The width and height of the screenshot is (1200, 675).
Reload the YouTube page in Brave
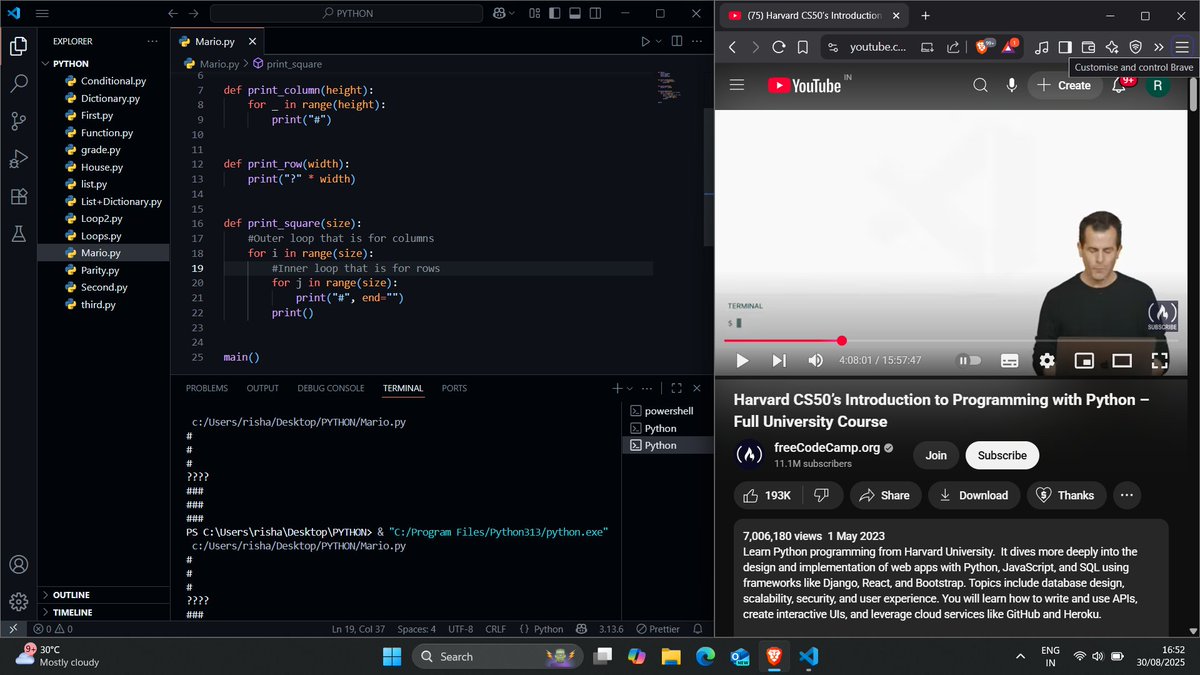(x=779, y=46)
